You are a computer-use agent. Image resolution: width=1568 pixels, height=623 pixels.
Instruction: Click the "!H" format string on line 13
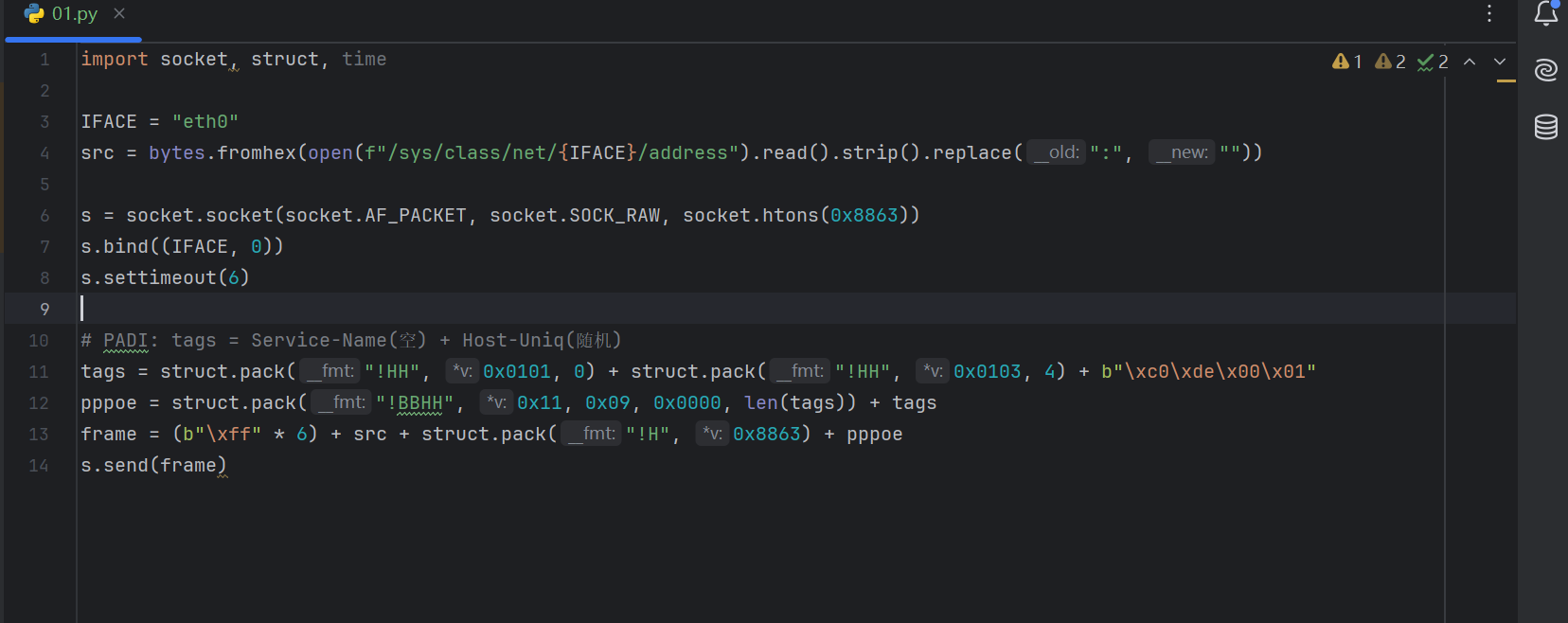point(649,434)
